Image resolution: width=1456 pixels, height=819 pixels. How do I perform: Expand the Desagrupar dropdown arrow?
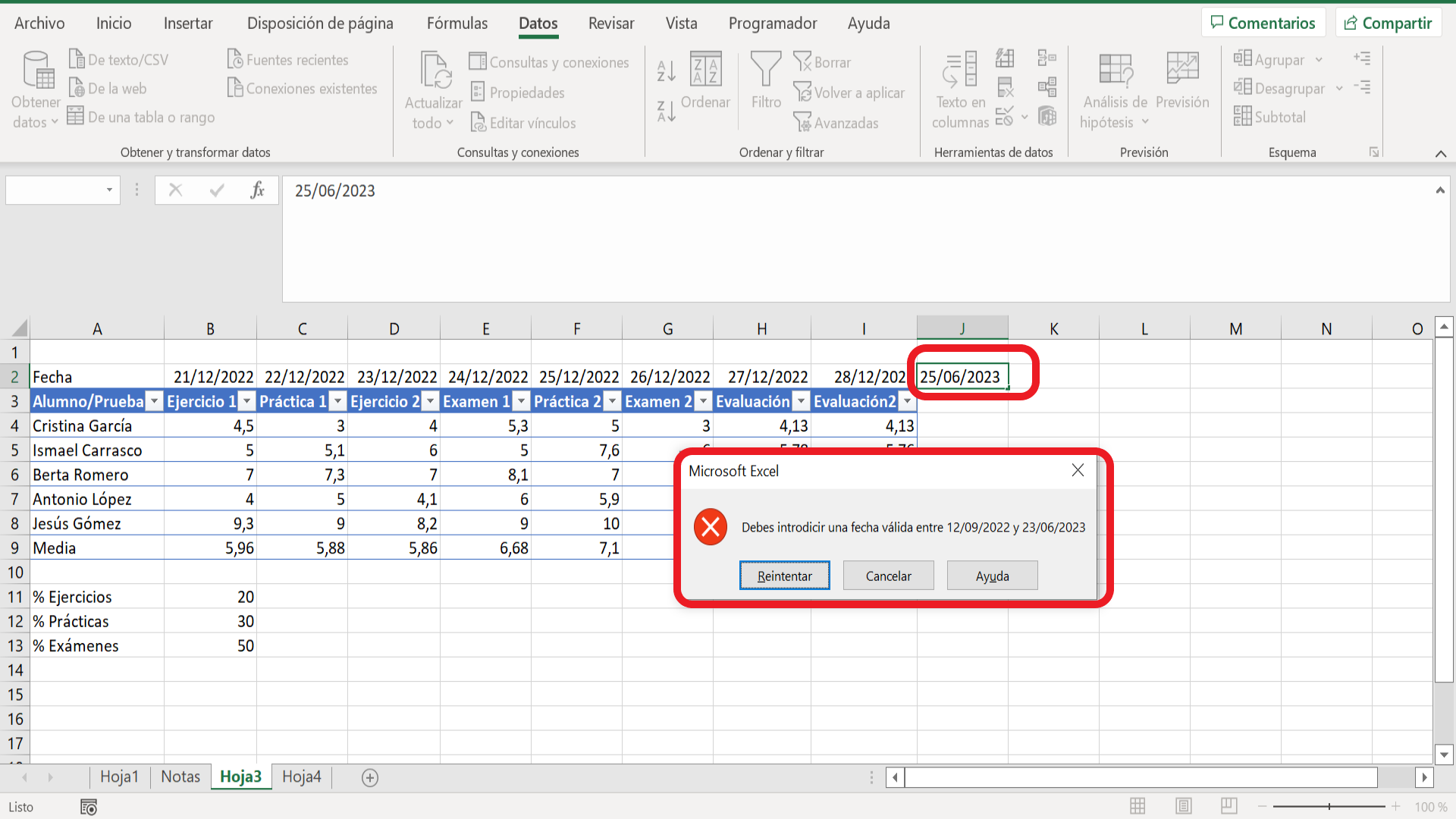(1339, 89)
